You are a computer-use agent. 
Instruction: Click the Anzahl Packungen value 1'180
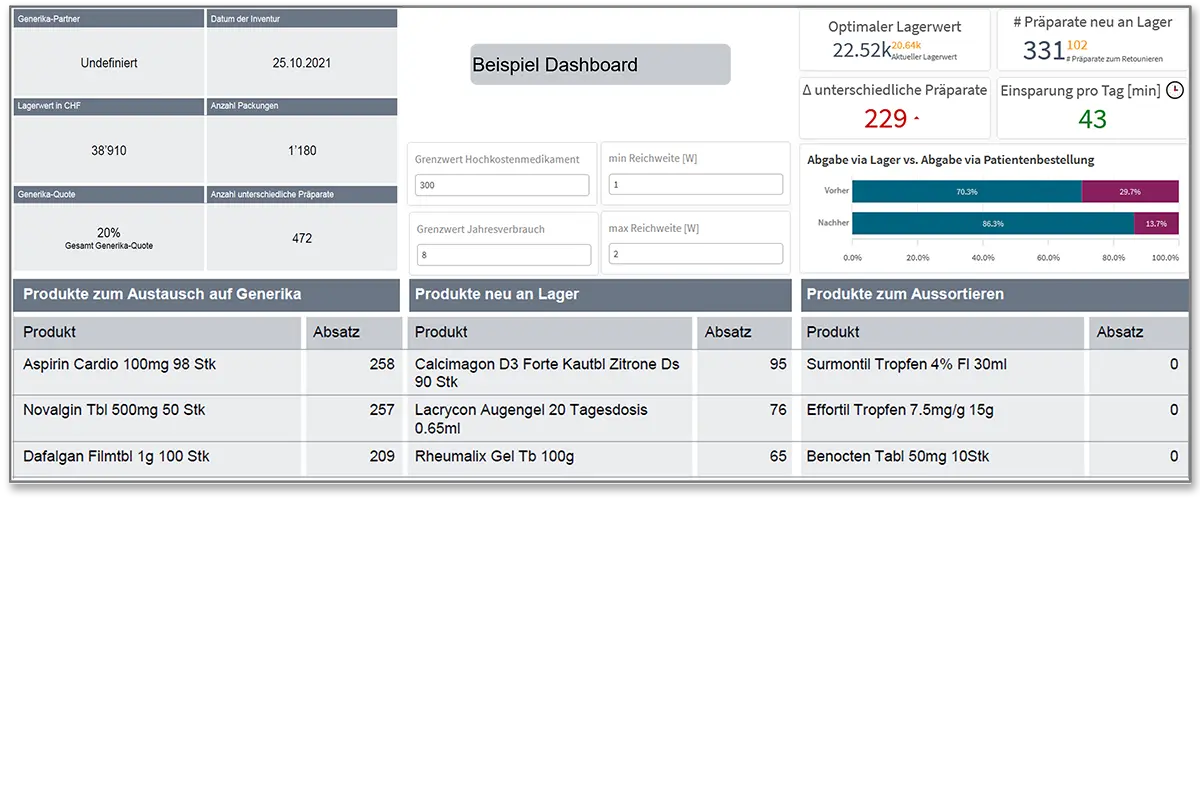(302, 151)
